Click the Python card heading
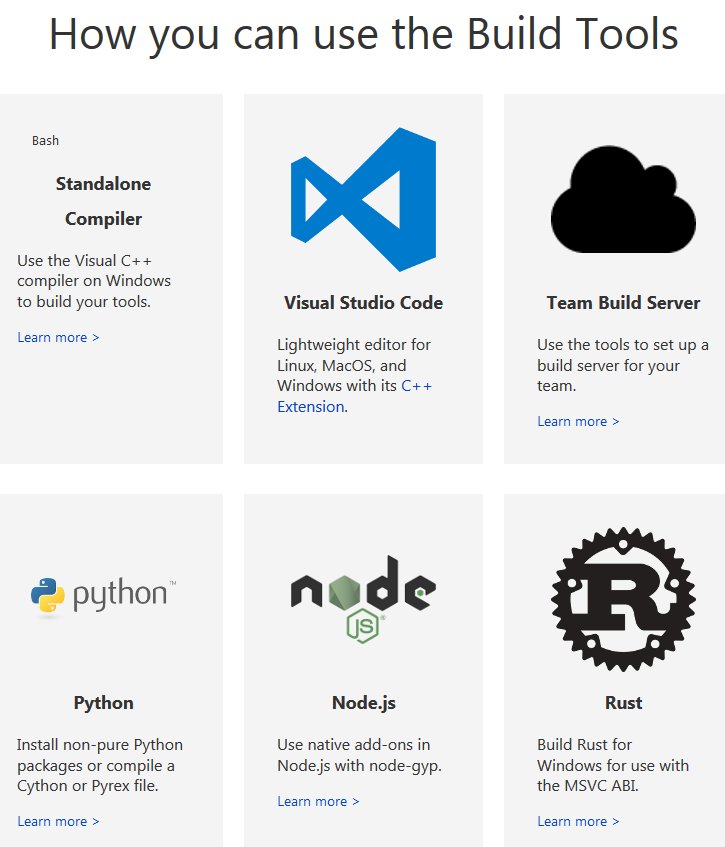The width and height of the screenshot is (725, 847). point(103,703)
